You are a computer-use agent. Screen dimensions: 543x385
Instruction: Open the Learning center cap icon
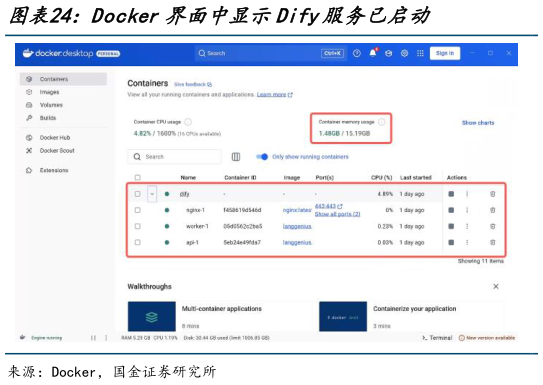click(389, 53)
